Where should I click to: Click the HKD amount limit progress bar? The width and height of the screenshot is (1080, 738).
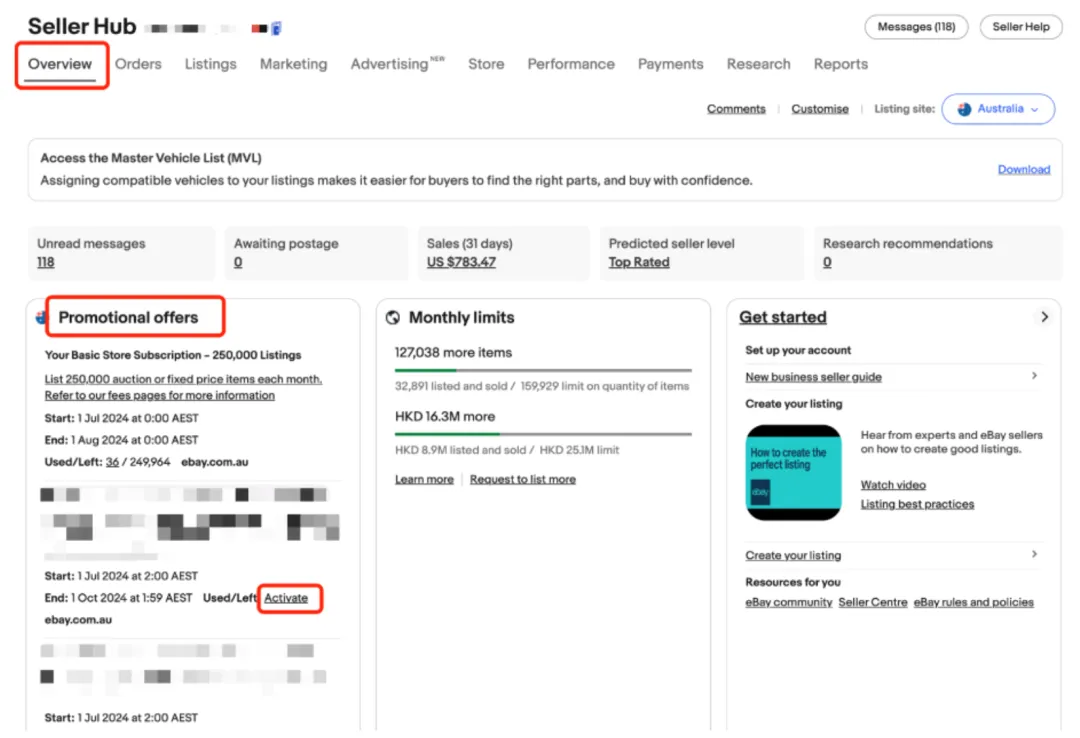pos(543,434)
